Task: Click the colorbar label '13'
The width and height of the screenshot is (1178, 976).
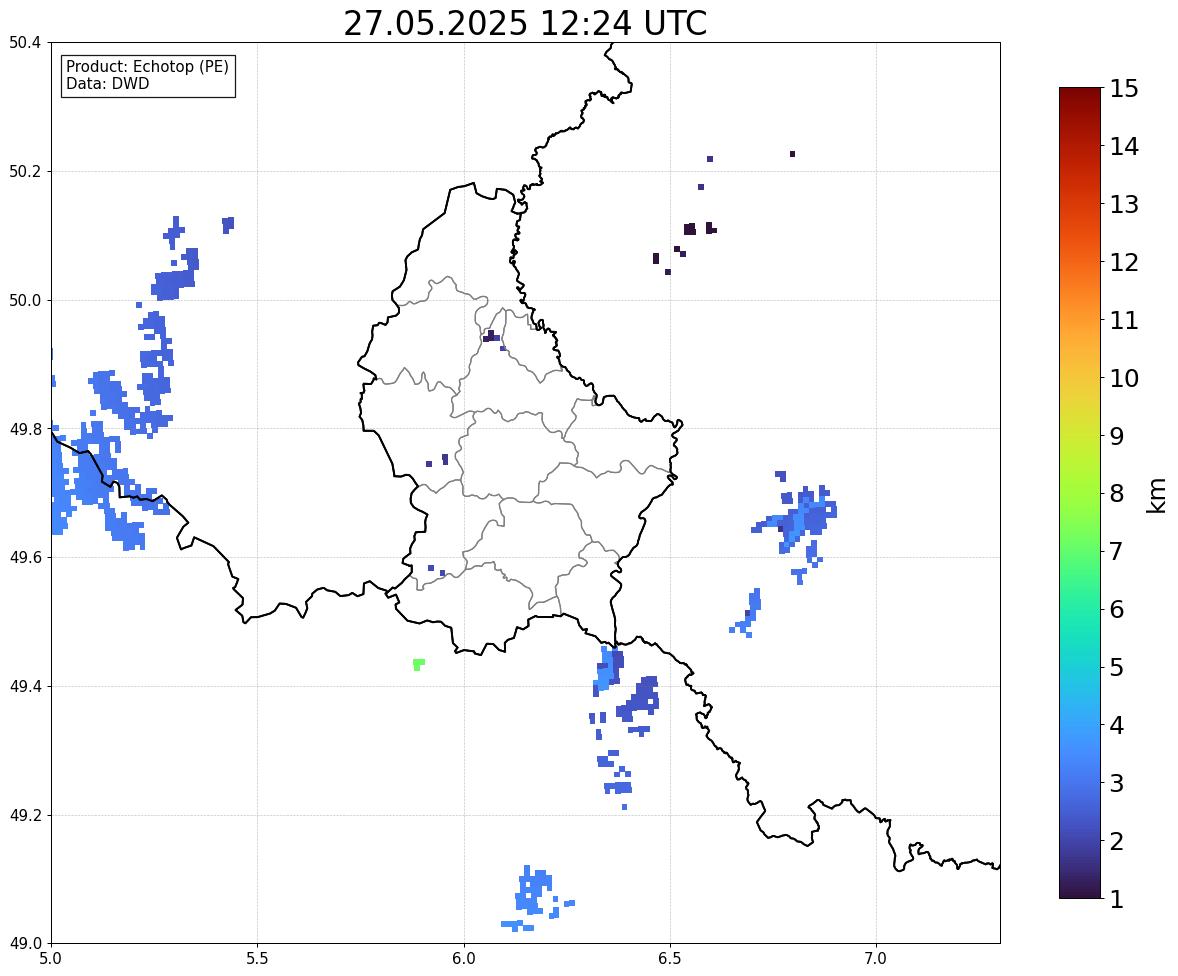Action: pyautogui.click(x=1124, y=204)
